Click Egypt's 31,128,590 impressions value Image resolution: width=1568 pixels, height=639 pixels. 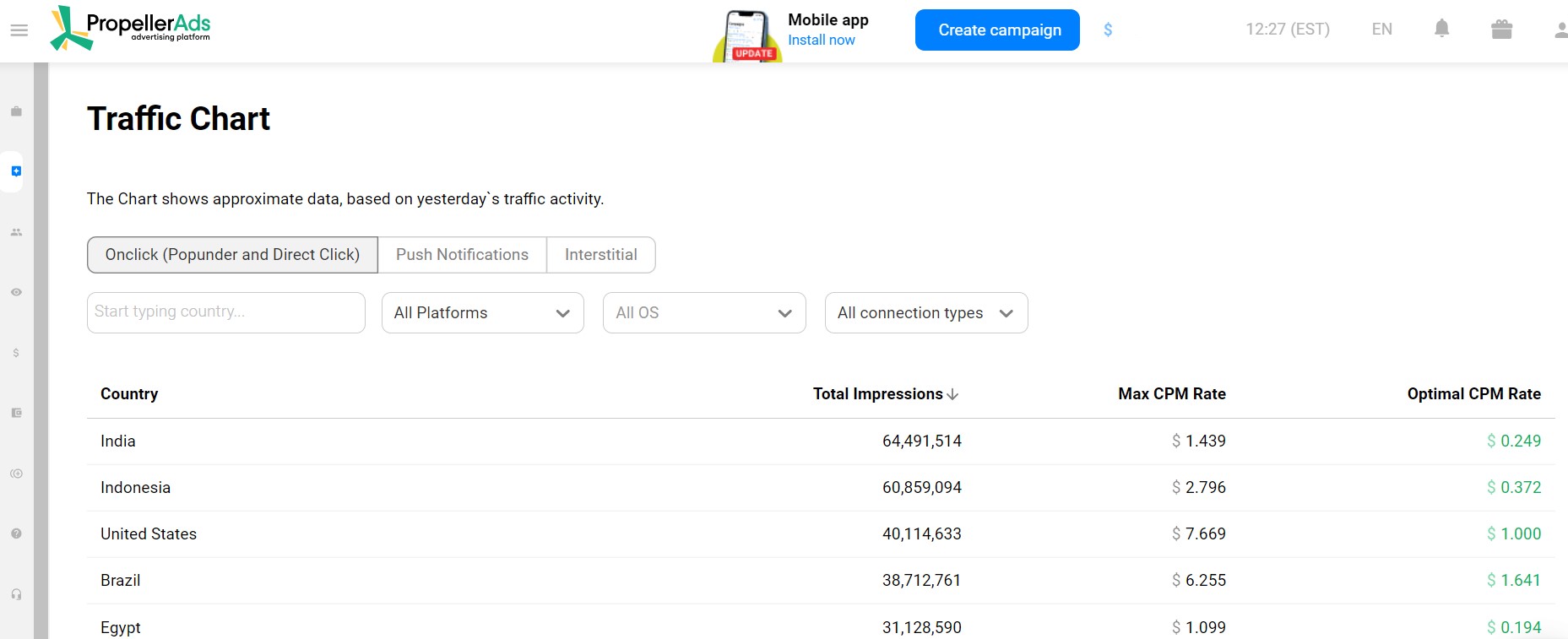922,628
